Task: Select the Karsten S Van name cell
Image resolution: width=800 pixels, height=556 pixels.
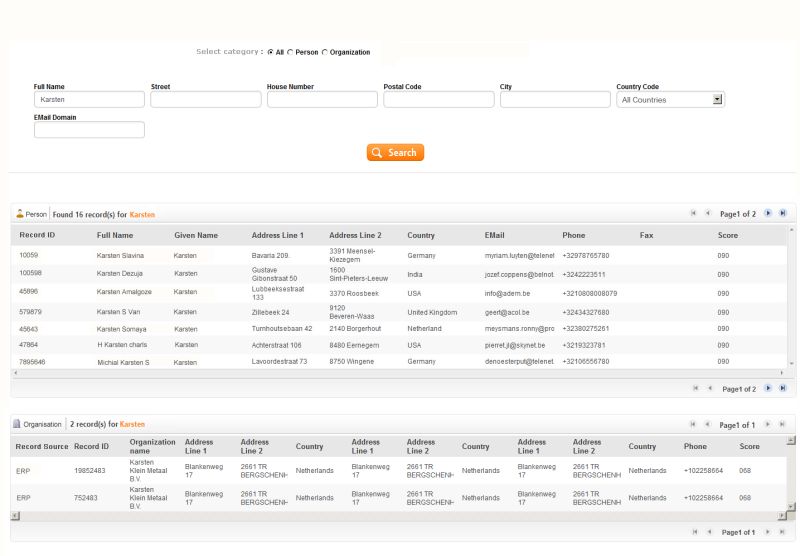Action: click(118, 312)
